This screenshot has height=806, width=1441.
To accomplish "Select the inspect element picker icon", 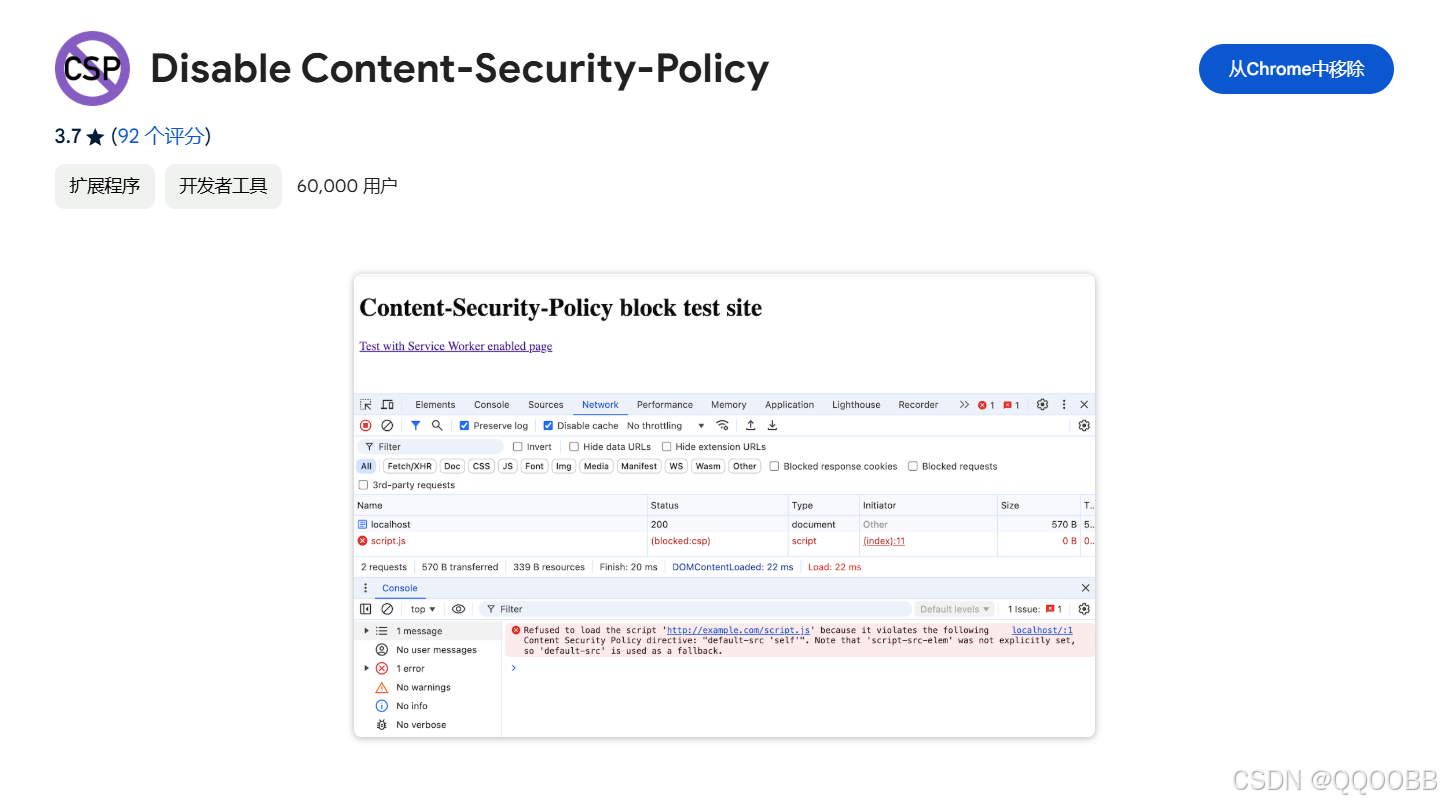I will (366, 405).
